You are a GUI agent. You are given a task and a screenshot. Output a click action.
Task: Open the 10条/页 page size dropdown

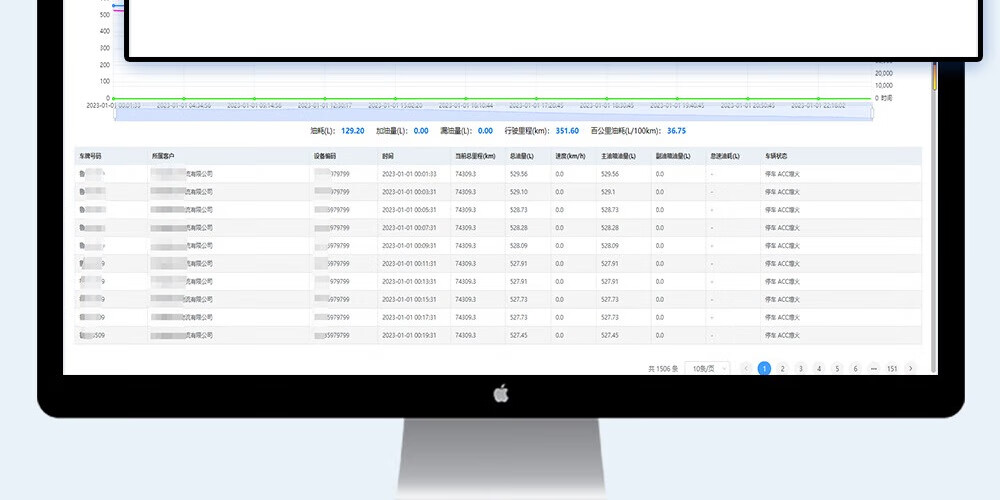(x=709, y=368)
